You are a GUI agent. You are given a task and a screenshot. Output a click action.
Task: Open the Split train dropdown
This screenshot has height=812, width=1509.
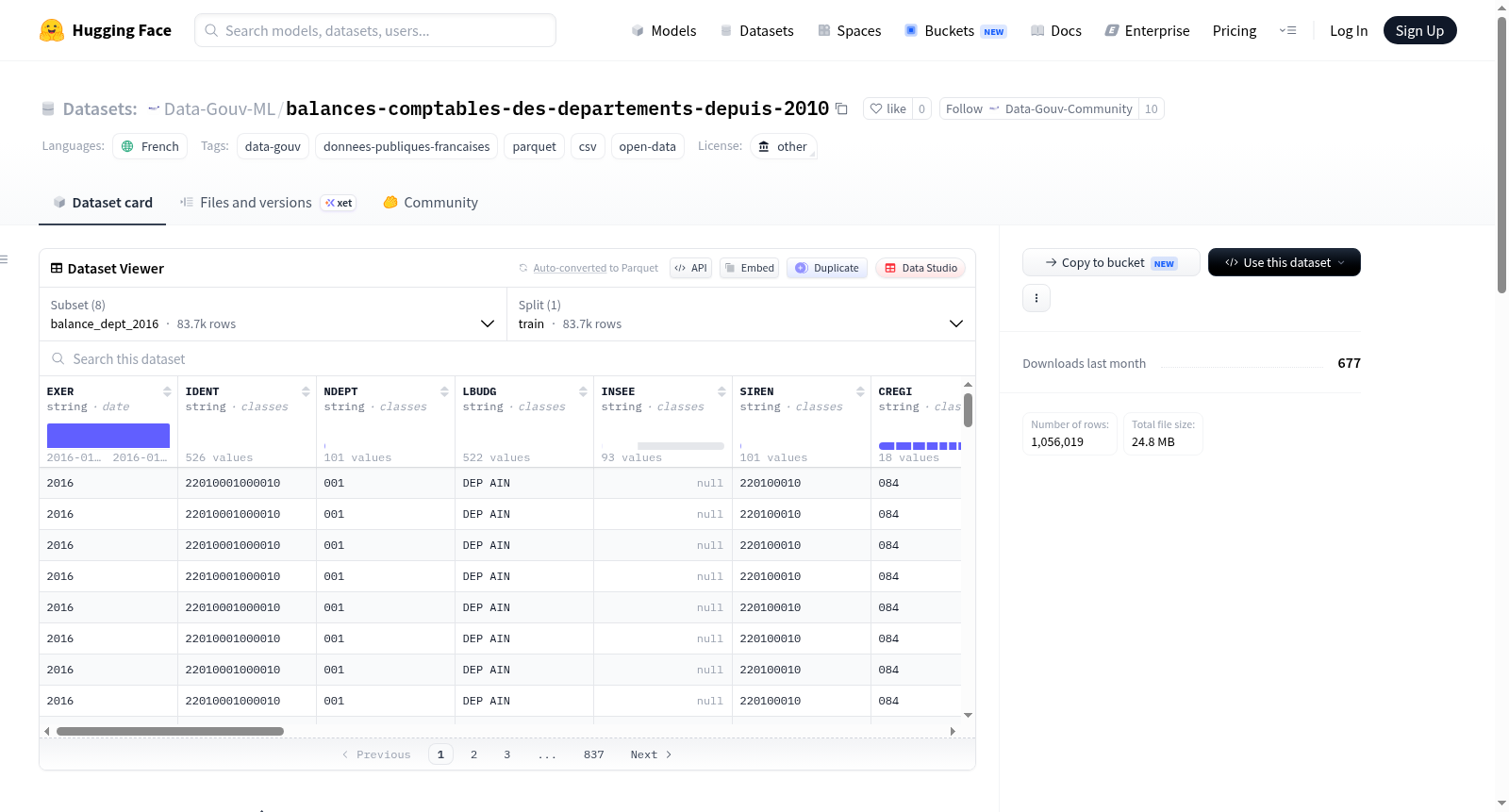point(741,314)
